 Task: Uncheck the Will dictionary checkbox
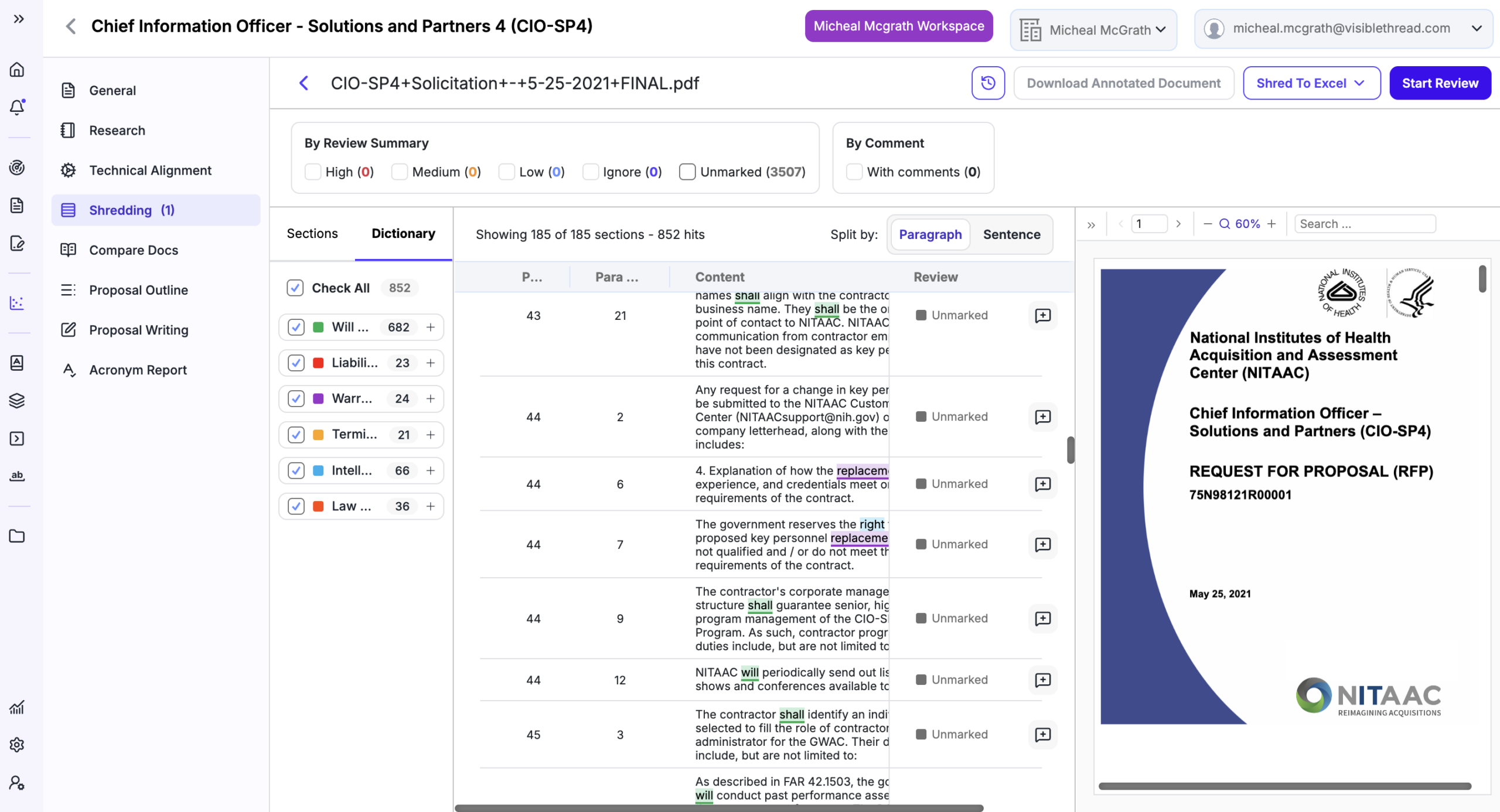pyautogui.click(x=296, y=327)
